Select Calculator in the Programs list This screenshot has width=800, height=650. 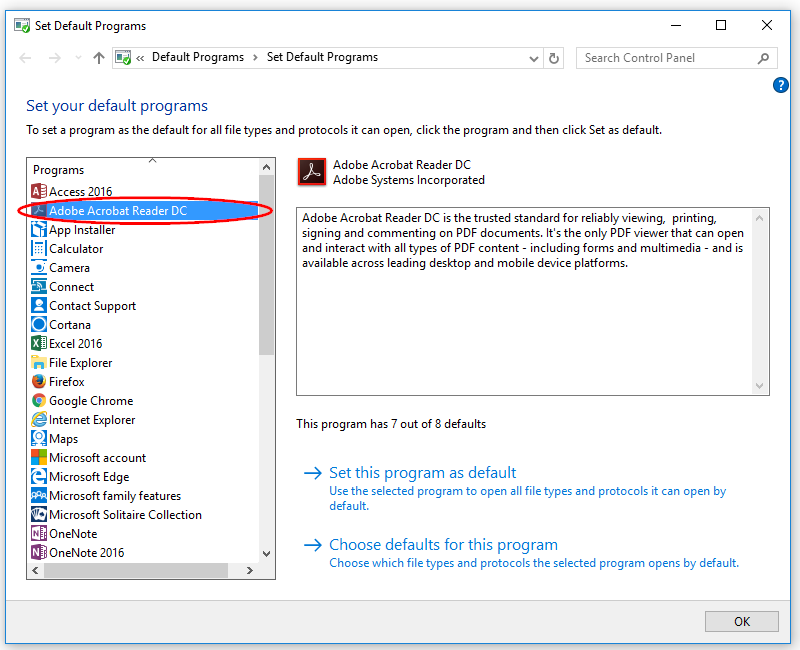(x=76, y=248)
